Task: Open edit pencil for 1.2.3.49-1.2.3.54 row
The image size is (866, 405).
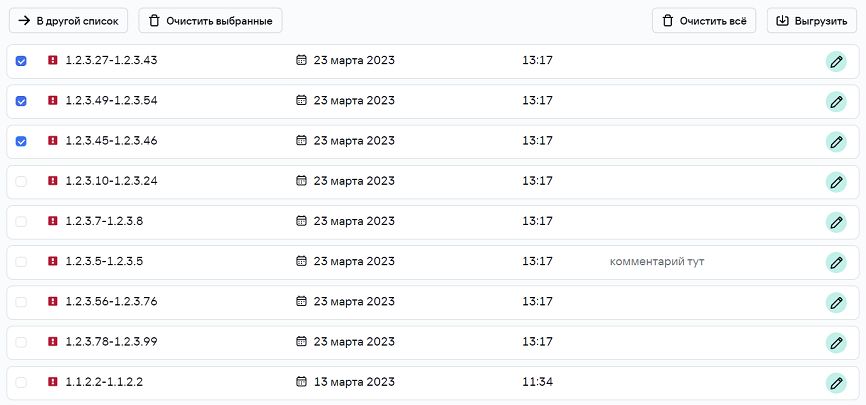Action: 836,101
